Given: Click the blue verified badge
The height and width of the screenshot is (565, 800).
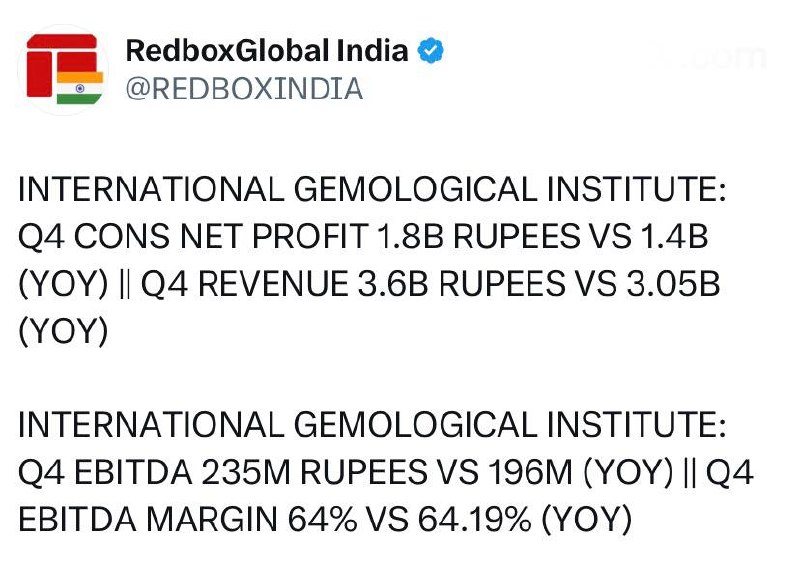Looking at the screenshot, I should 430,51.
